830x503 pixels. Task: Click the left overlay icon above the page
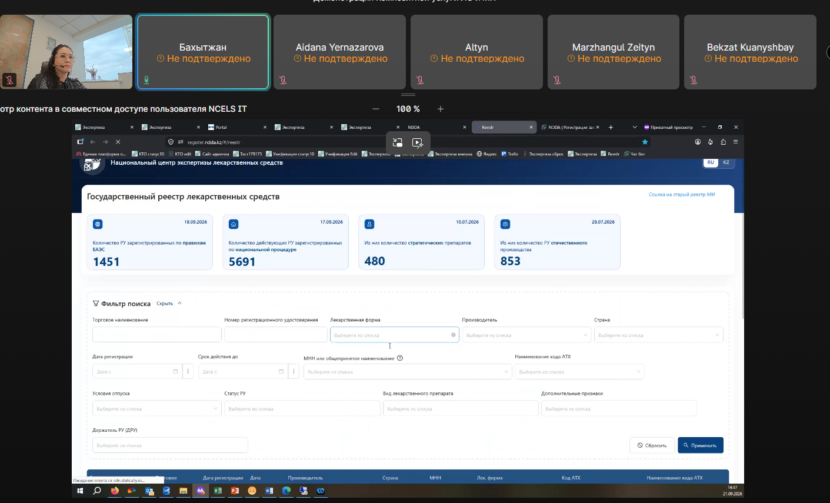coord(398,142)
